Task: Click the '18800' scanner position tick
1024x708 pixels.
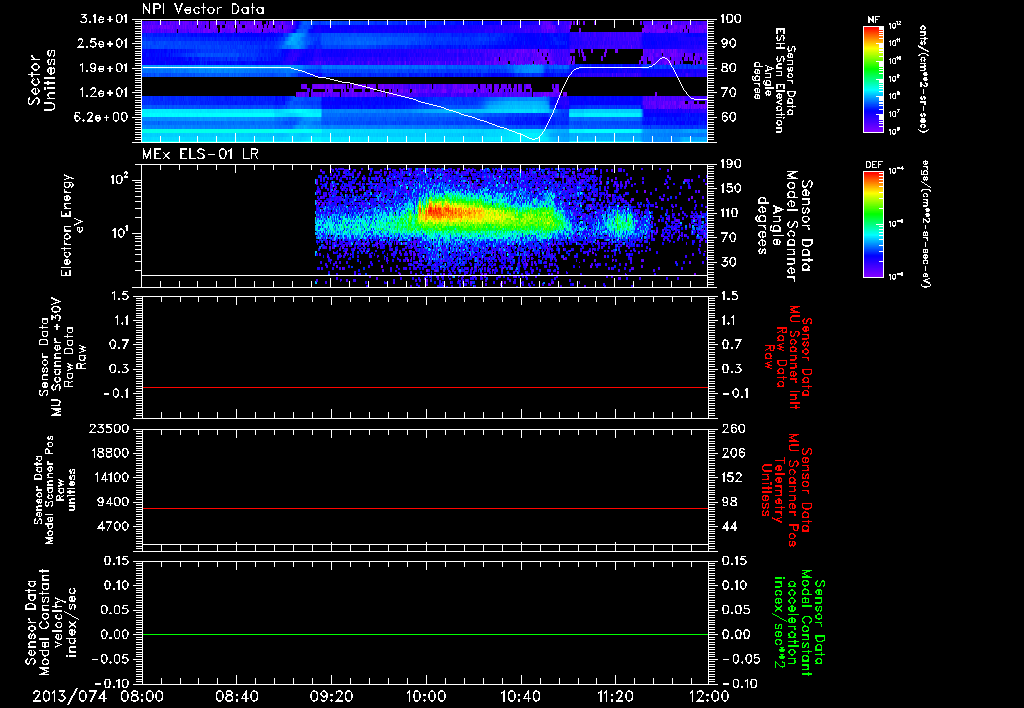Action: tap(109, 453)
